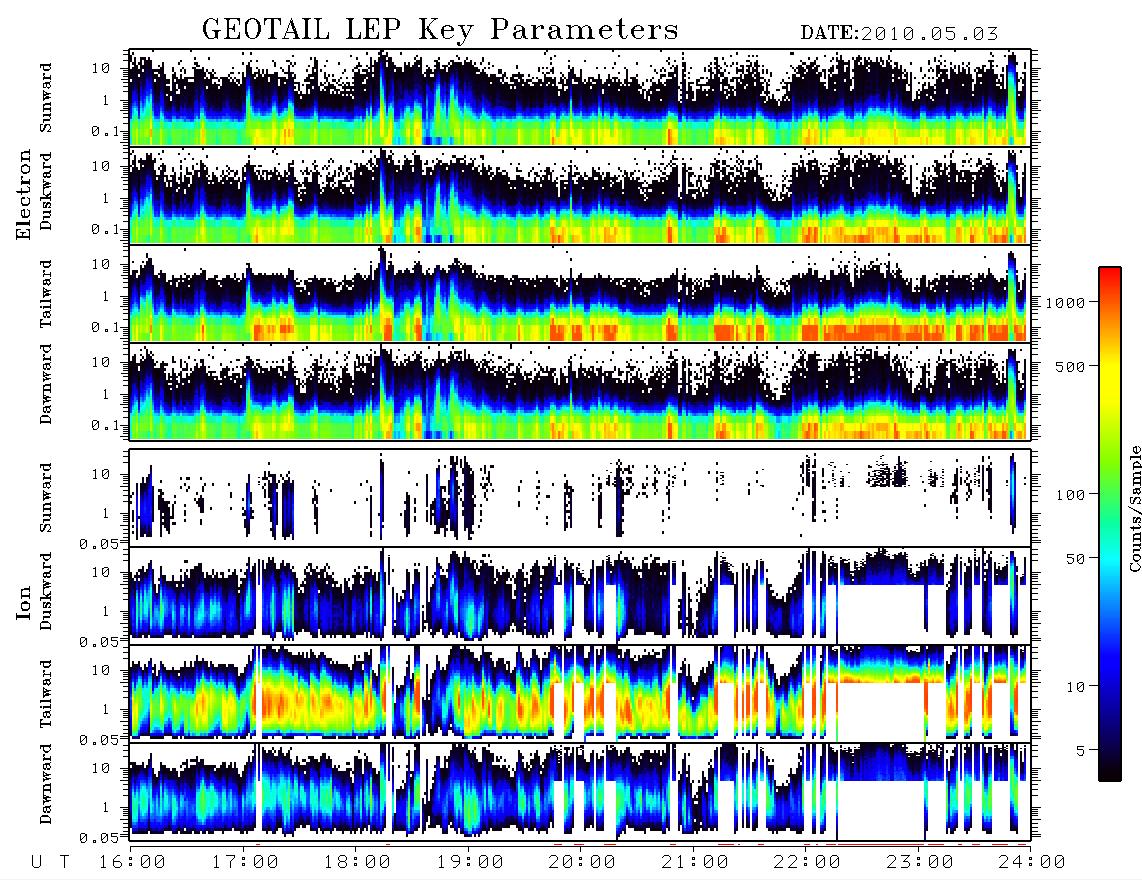Viewport: 1142px width, 880px height.
Task: Click the "16:00" time tick label
Action: pos(133,862)
